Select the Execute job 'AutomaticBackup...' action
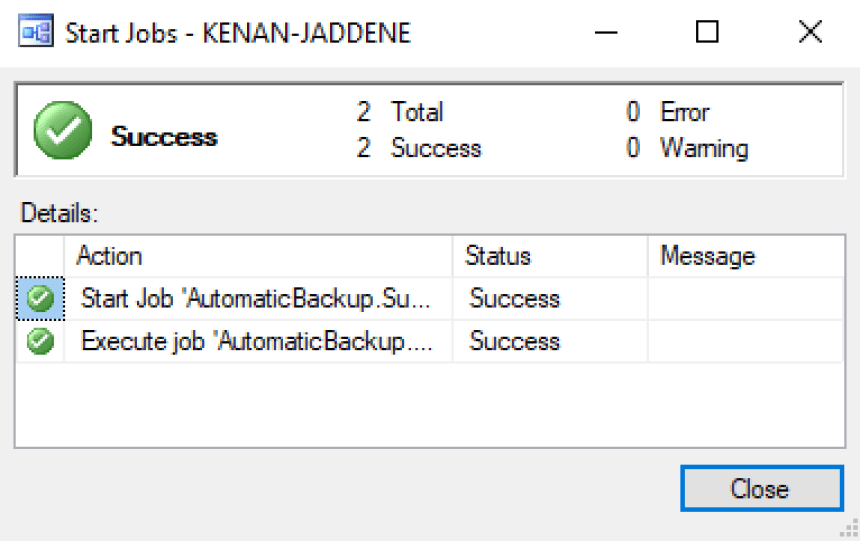 (257, 342)
